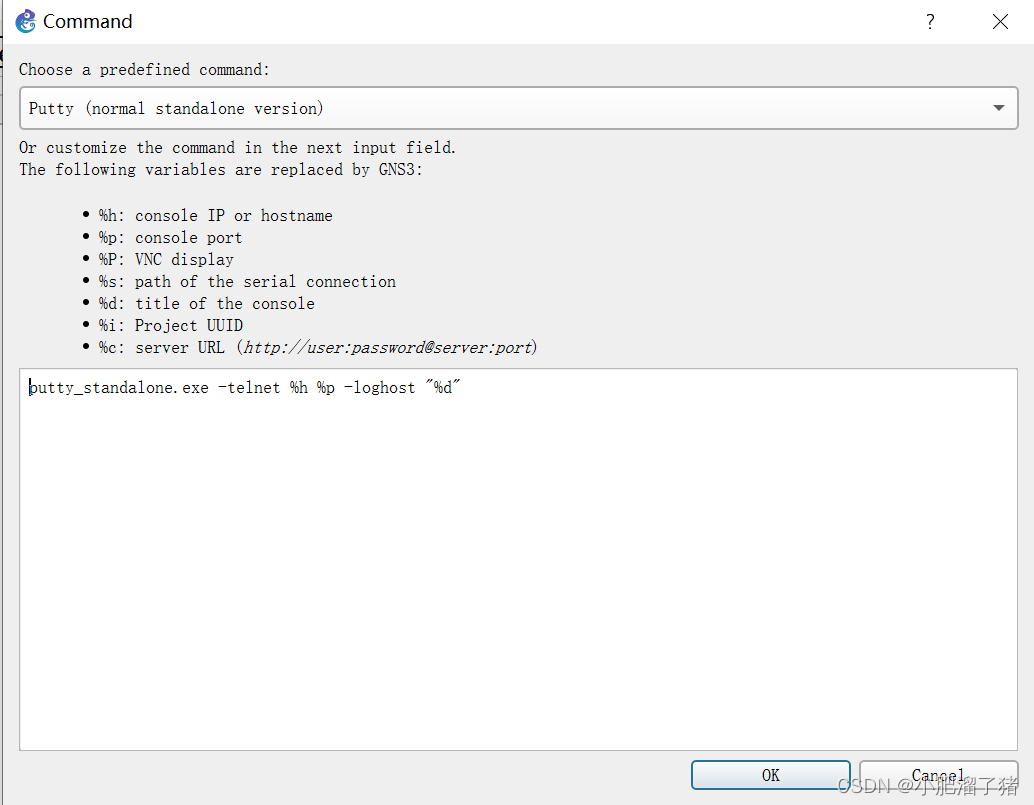Click the GNS3 icon in the title bar
This screenshot has height=805, width=1034.
point(26,21)
